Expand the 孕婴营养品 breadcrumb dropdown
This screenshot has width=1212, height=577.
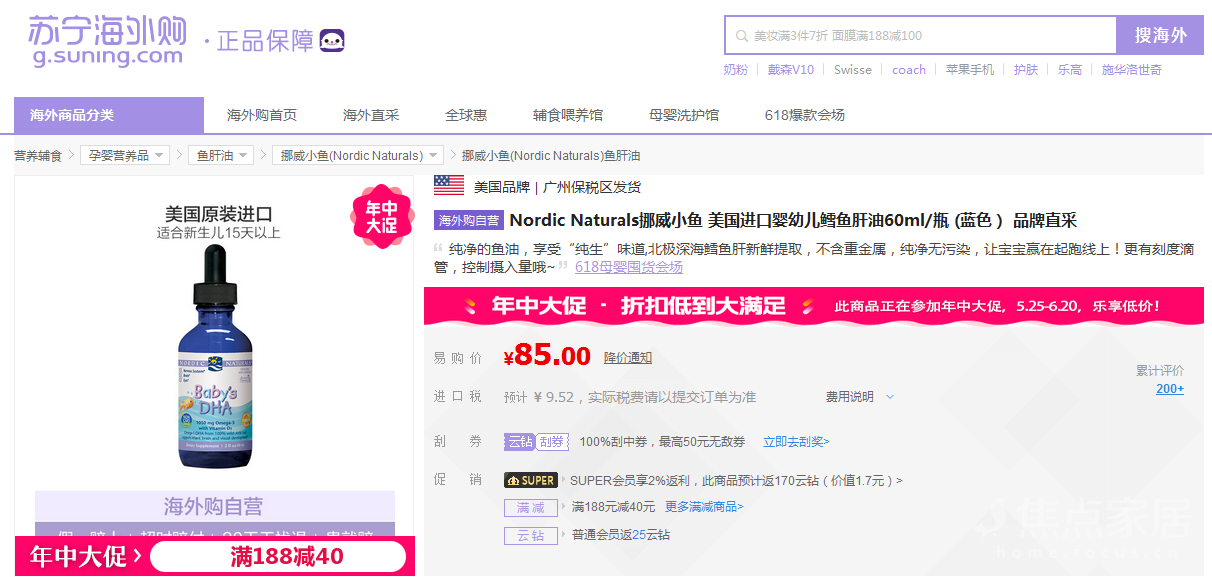125,155
